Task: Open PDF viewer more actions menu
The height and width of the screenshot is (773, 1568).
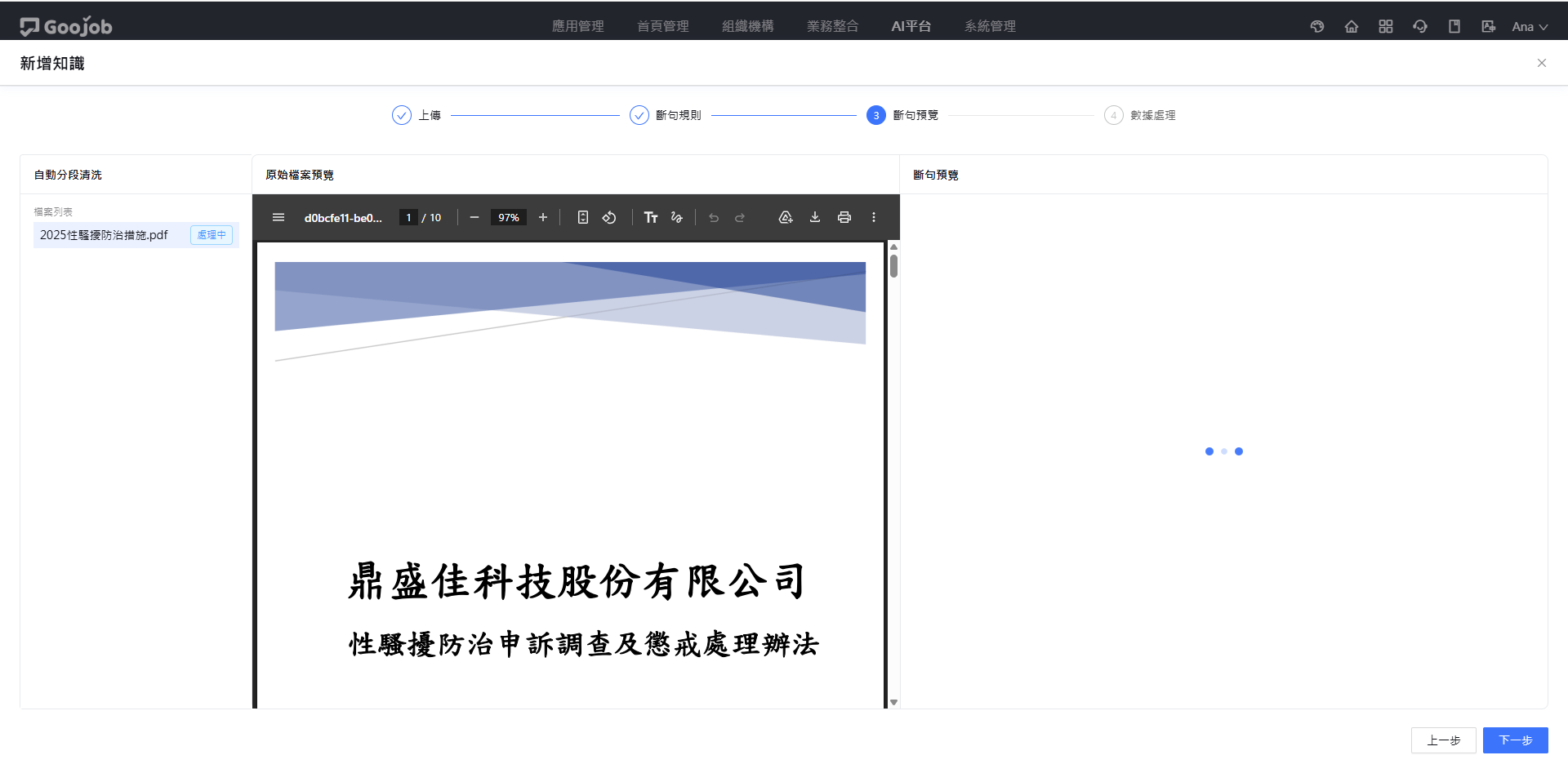Action: [x=874, y=217]
